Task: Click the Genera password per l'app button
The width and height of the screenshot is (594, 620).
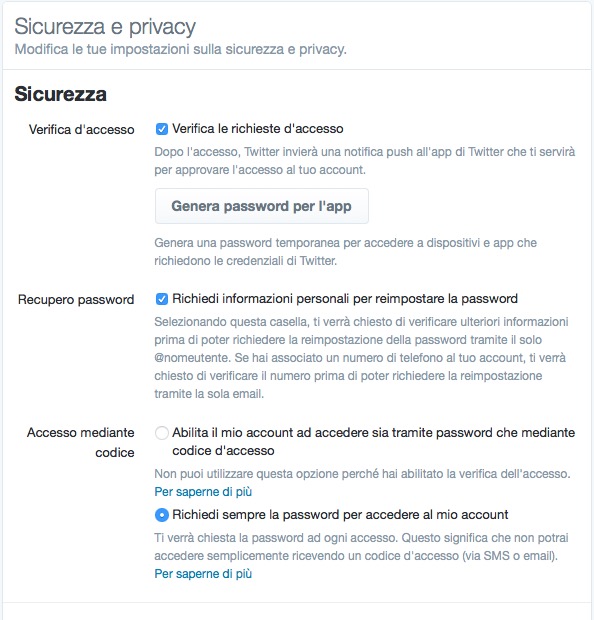Action: [x=261, y=206]
